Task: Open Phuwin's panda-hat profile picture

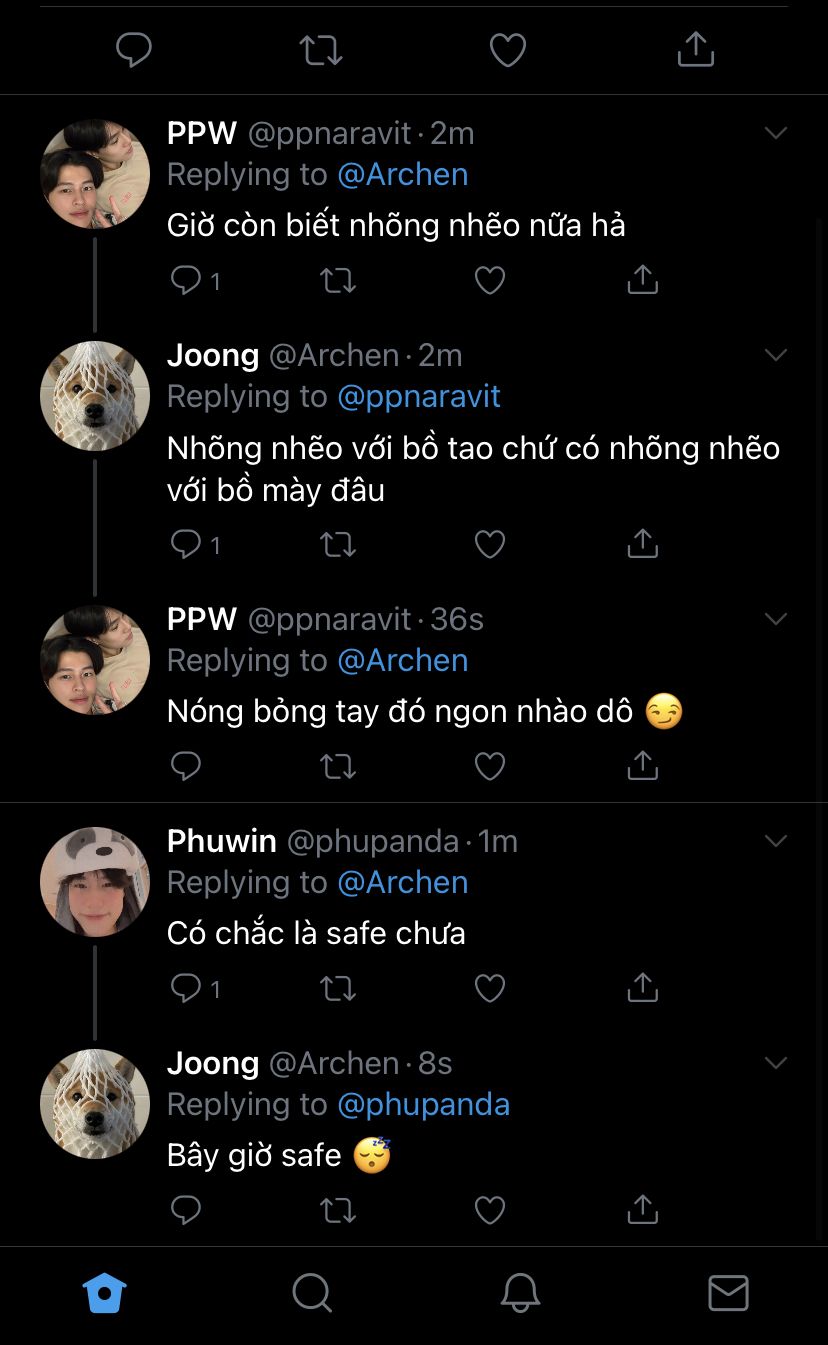Action: coord(95,882)
